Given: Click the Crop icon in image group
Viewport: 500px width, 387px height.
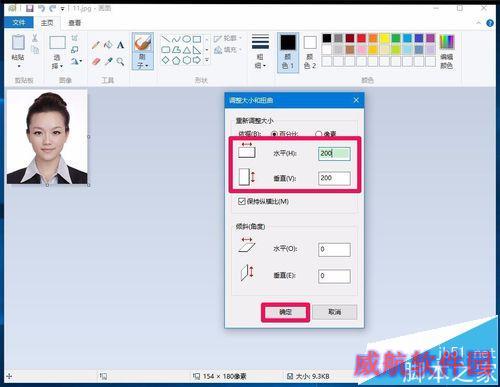Looking at the screenshot, I should pos(75,38).
